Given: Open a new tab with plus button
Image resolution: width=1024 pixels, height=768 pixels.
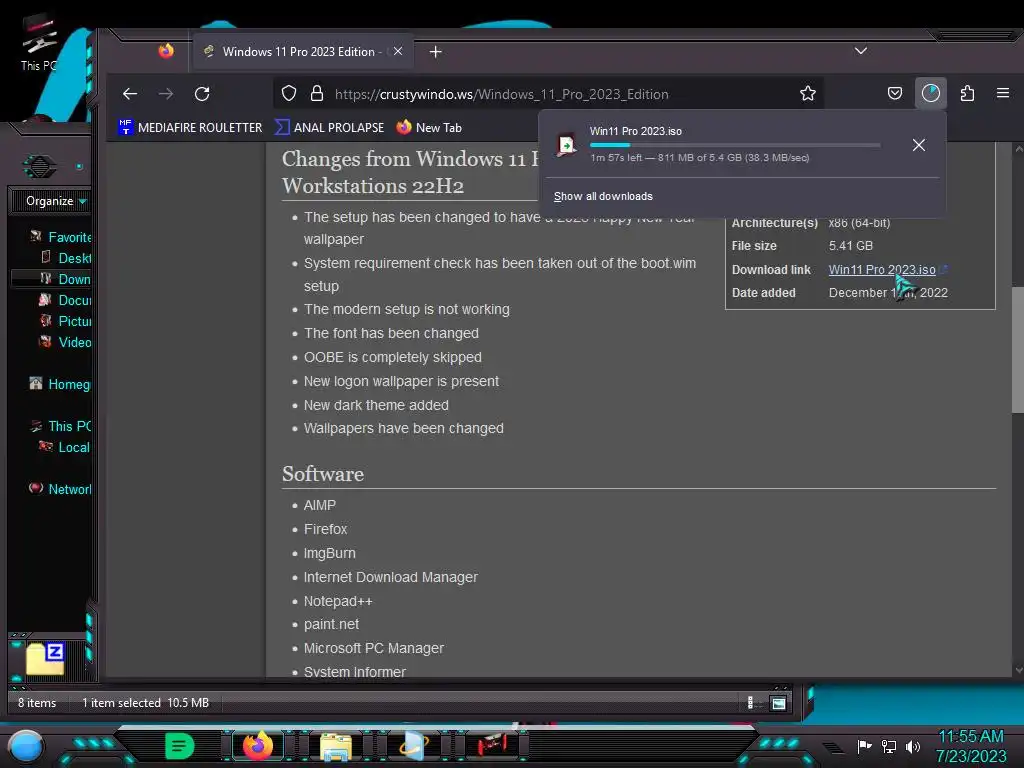Looking at the screenshot, I should [x=436, y=52].
